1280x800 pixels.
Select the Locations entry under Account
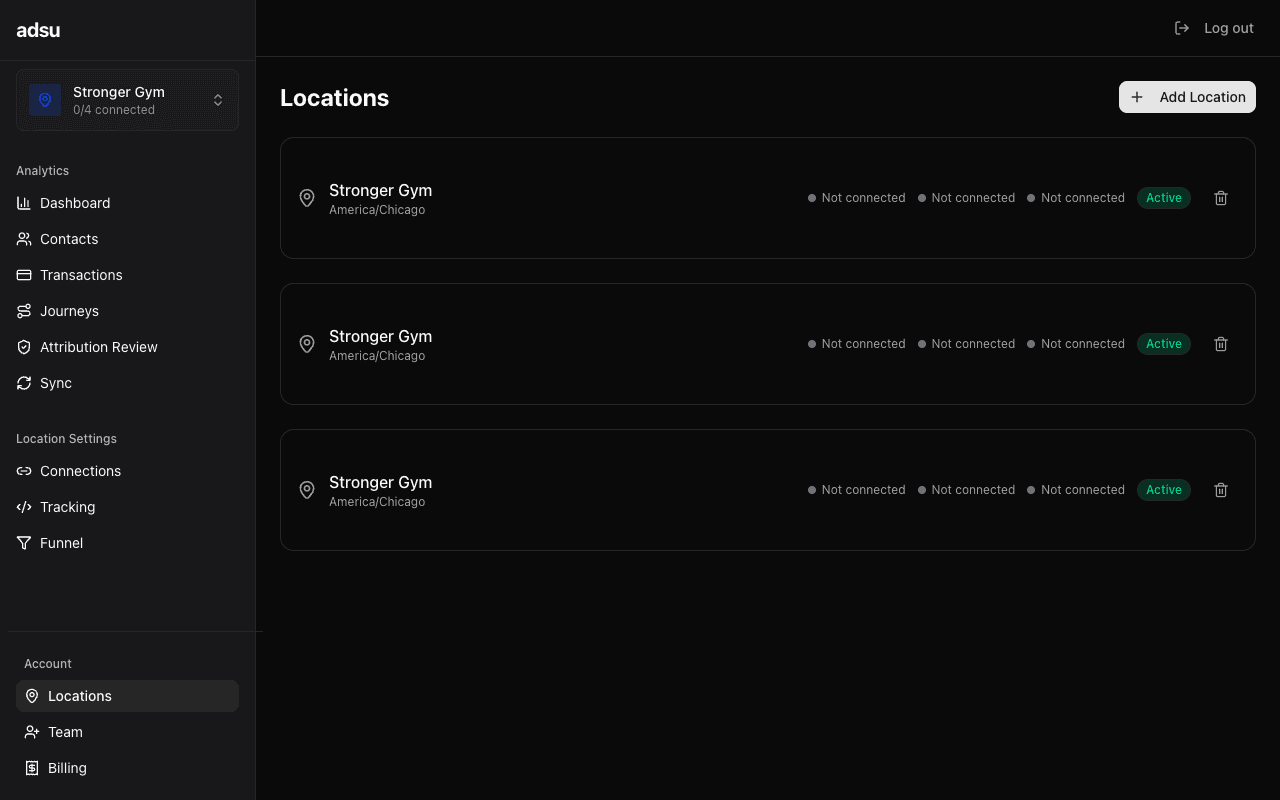79,696
